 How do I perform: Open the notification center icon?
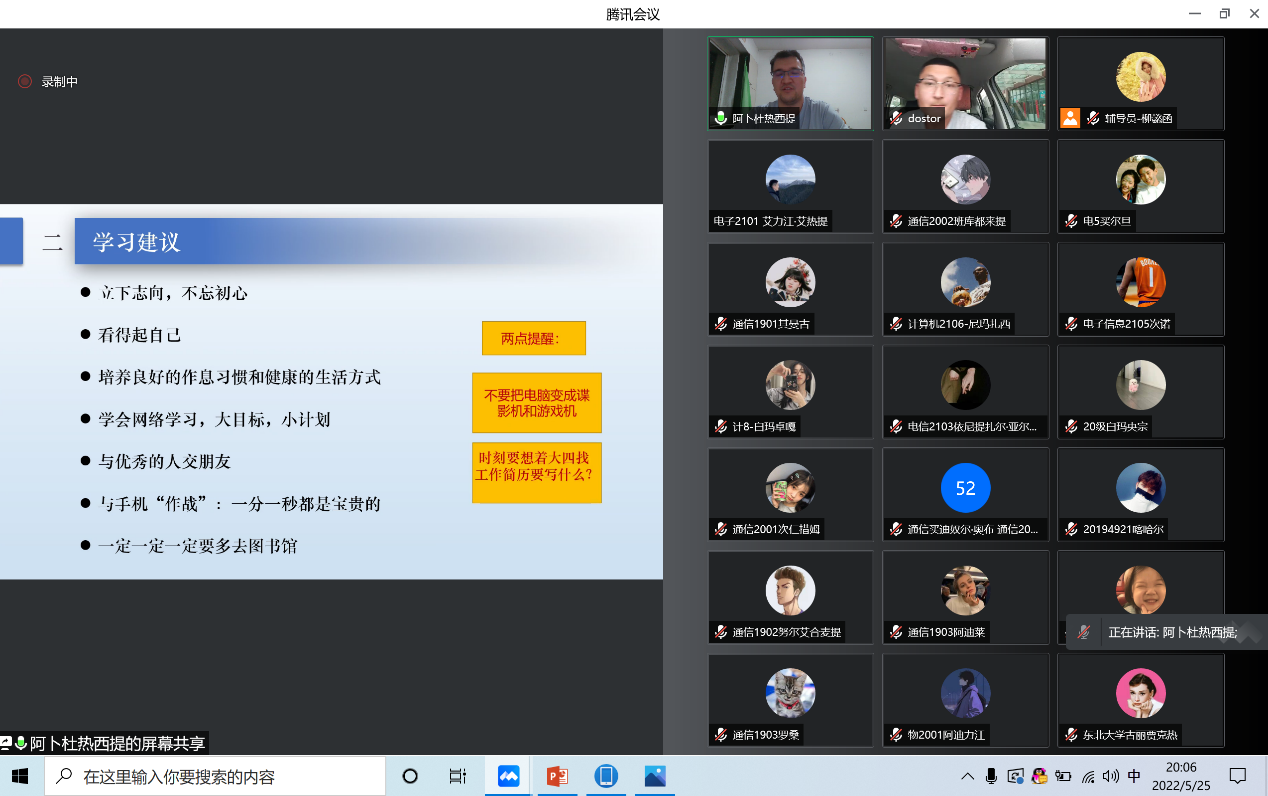click(x=1237, y=776)
